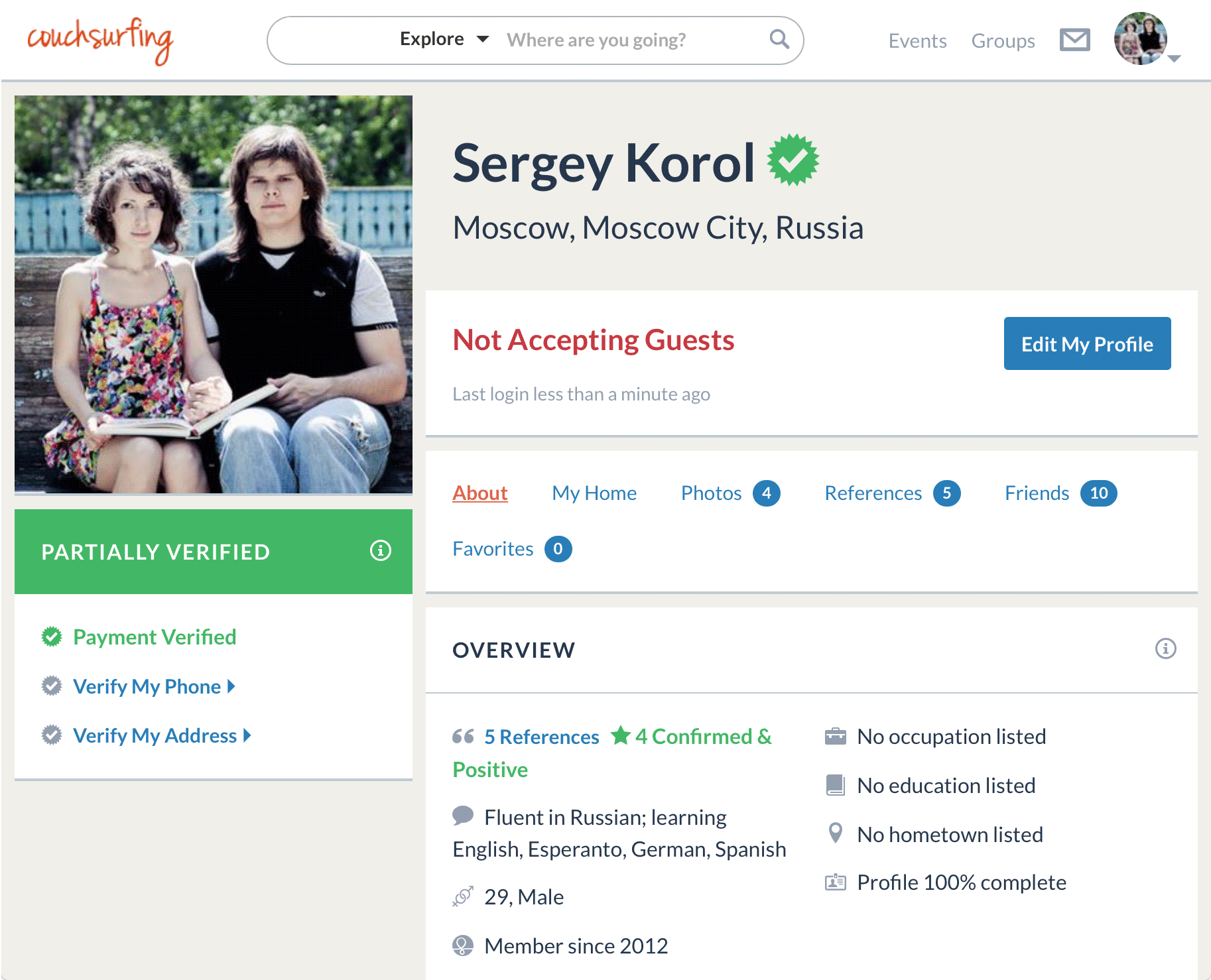Click the Payment Verified check icon
This screenshot has width=1211, height=980.
pos(52,637)
